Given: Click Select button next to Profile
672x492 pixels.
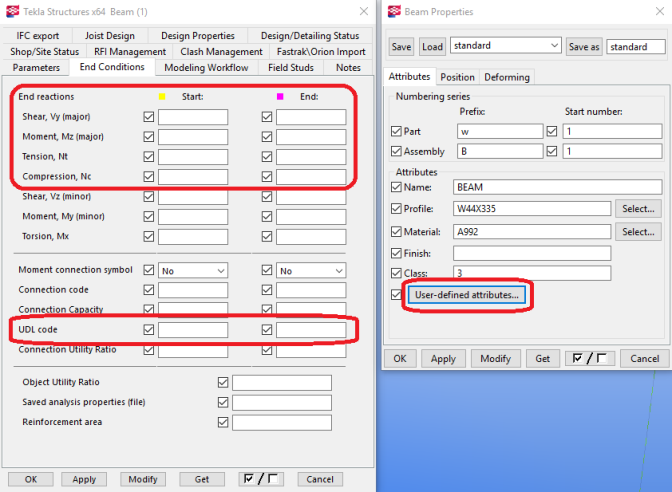Looking at the screenshot, I should pyautogui.click(x=638, y=209).
